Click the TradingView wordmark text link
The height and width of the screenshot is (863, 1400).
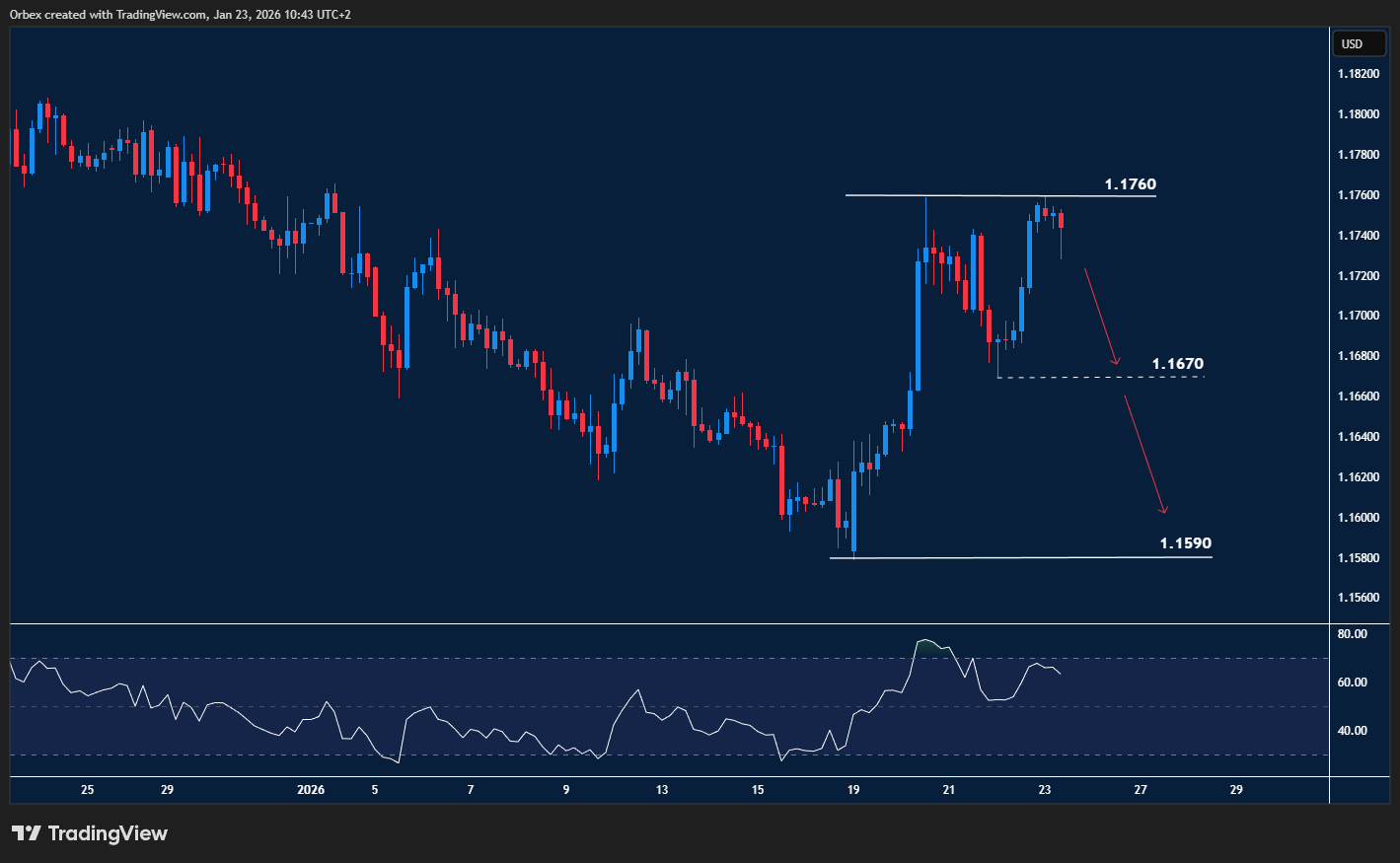[x=108, y=833]
